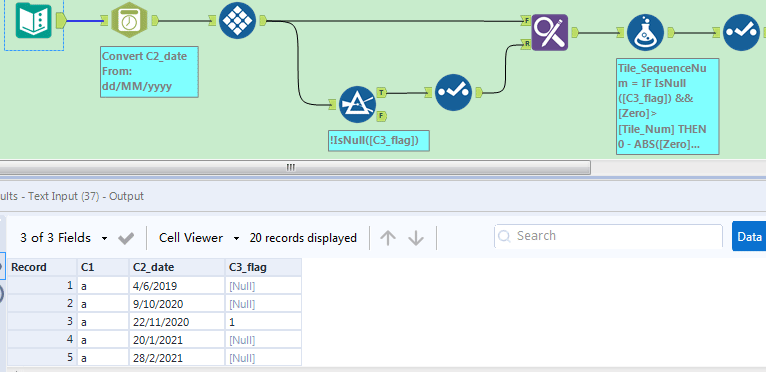
Task: Select cell with date 22/11/2020
Action: pyautogui.click(x=177, y=322)
